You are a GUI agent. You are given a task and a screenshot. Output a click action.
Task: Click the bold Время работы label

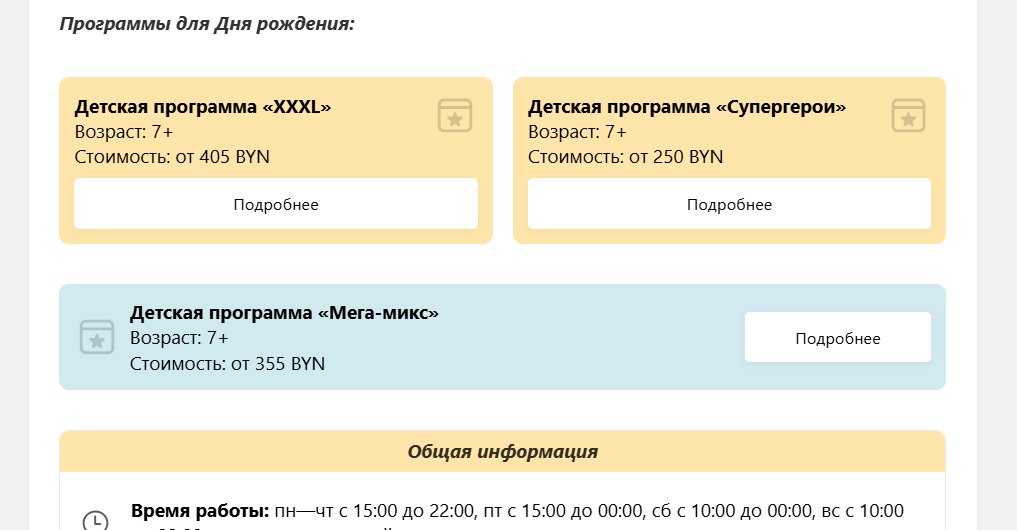[x=200, y=511]
